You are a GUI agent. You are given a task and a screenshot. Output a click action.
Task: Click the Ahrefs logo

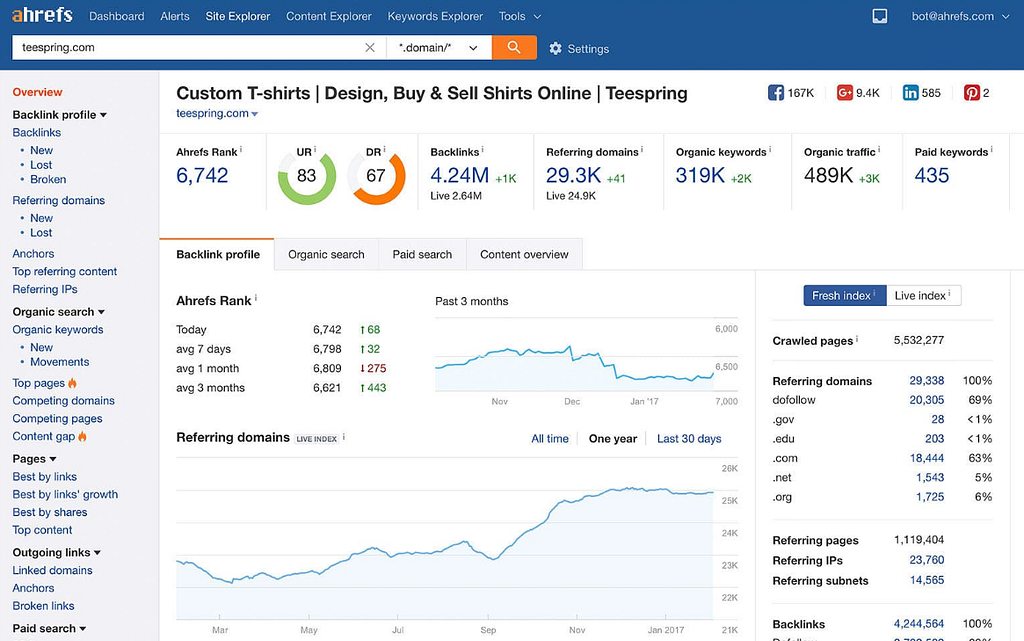[41, 16]
